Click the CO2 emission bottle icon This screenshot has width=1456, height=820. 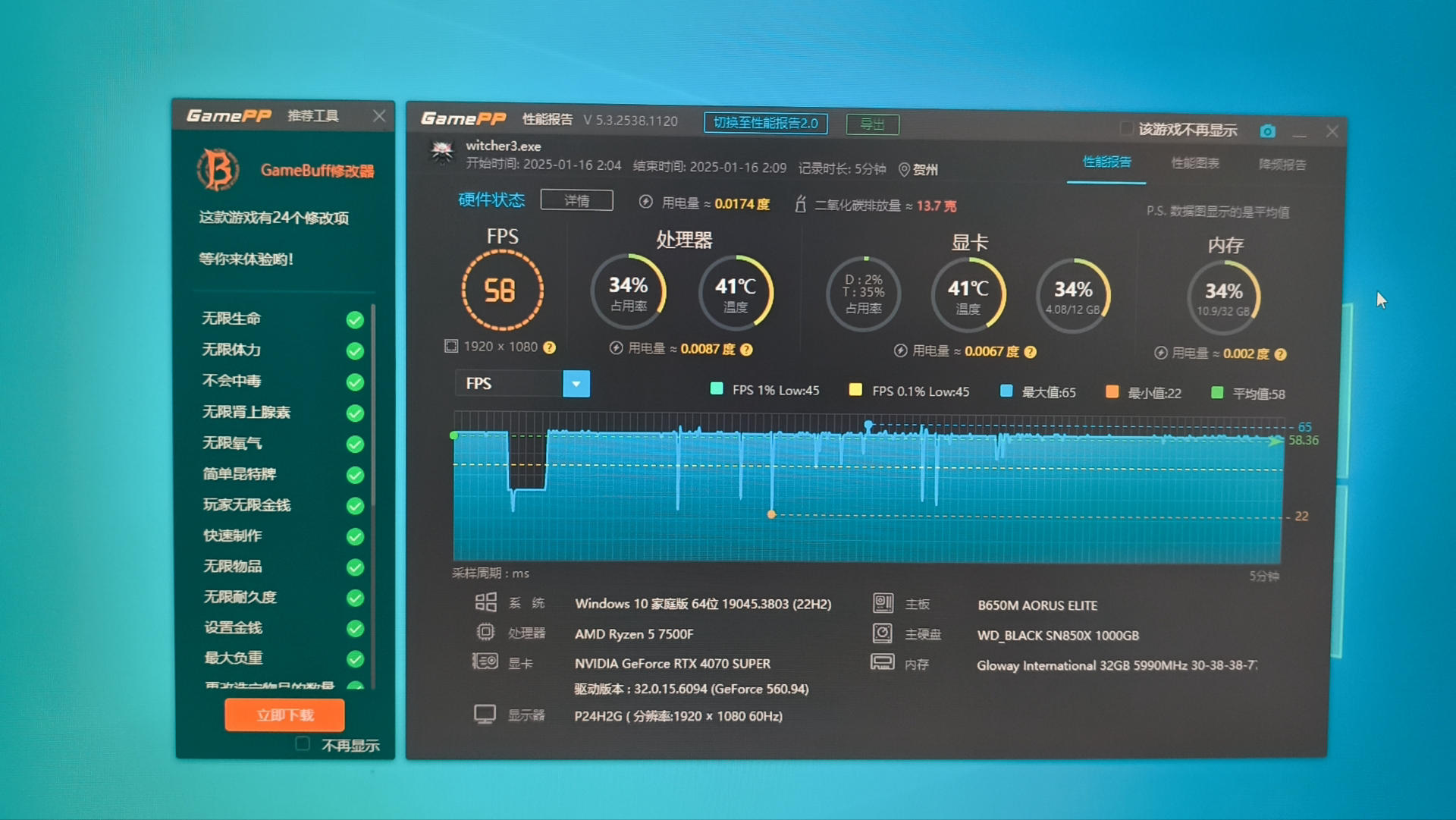800,204
